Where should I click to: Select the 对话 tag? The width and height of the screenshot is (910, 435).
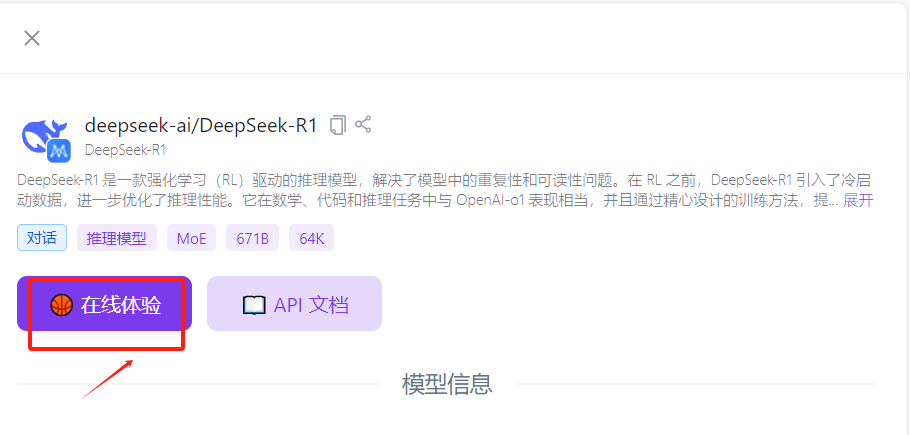click(x=42, y=238)
